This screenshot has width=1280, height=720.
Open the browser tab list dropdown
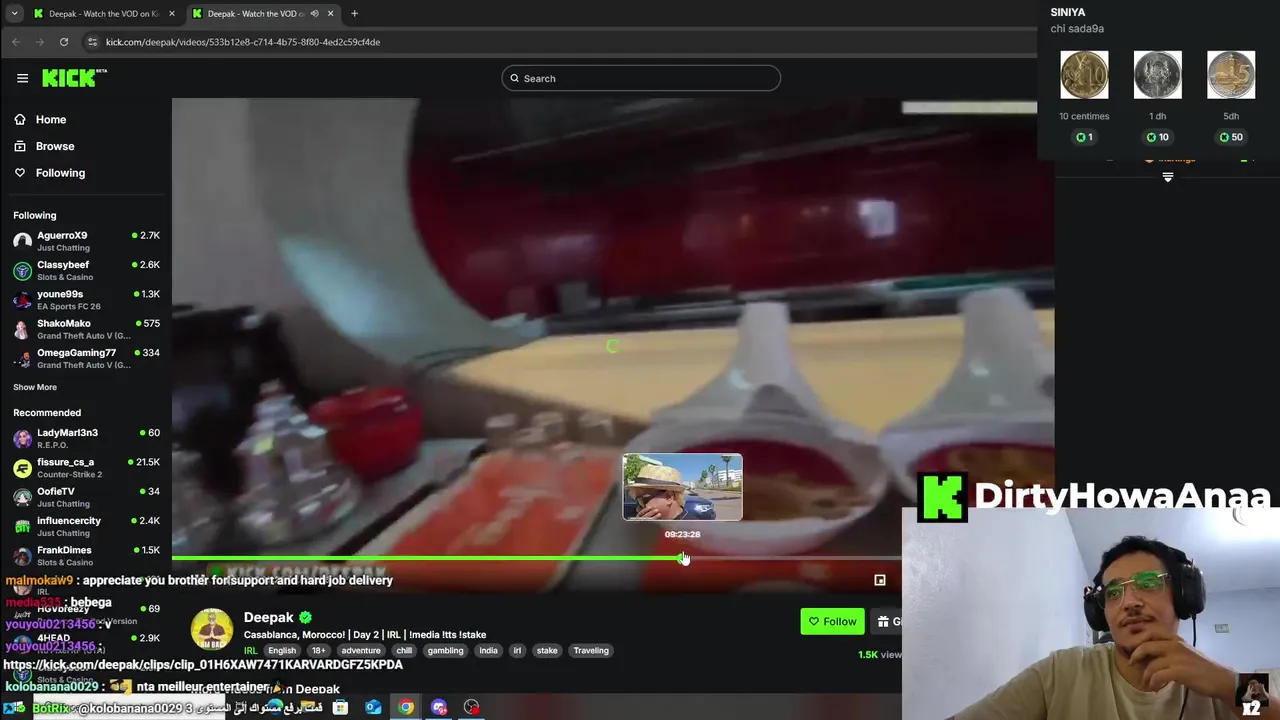click(x=14, y=14)
